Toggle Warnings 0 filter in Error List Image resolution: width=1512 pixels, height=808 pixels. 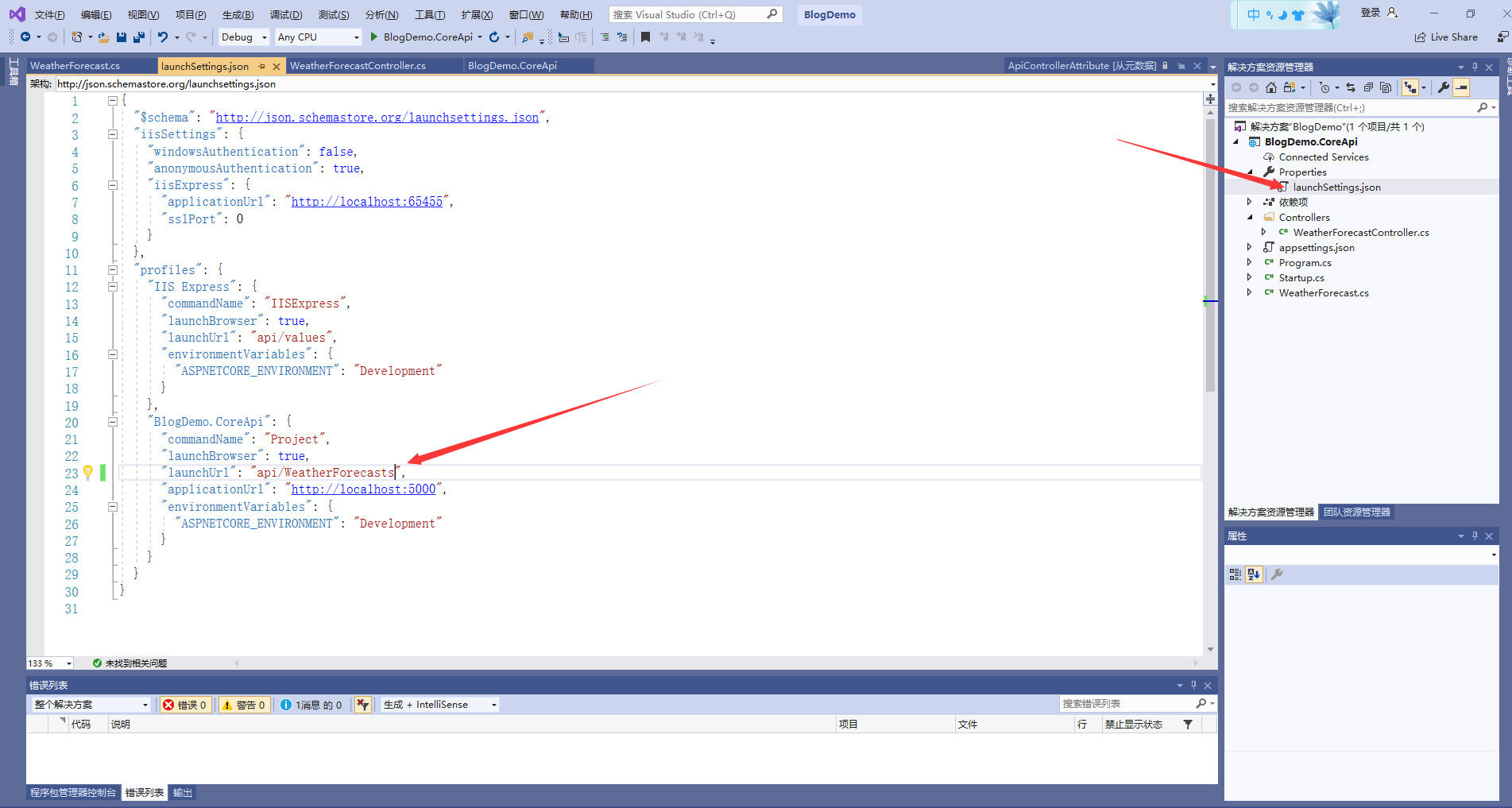click(x=244, y=705)
